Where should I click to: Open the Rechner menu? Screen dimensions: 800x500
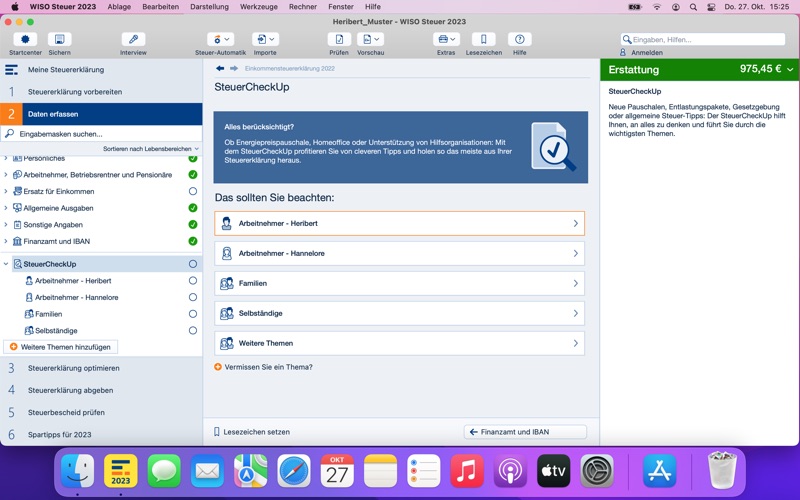pyautogui.click(x=303, y=7)
